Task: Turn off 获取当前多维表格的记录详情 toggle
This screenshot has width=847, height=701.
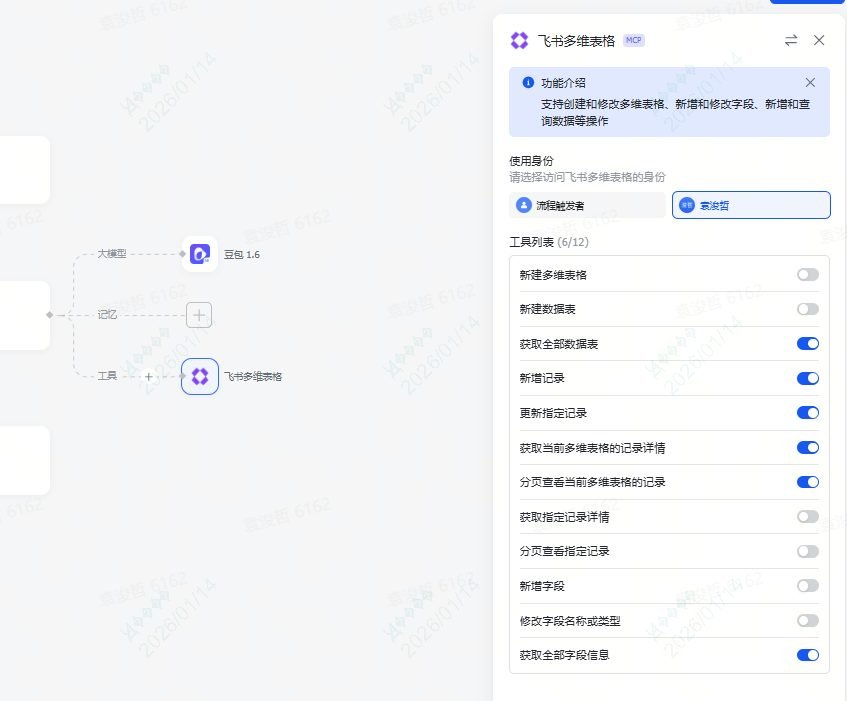Action: pos(808,448)
